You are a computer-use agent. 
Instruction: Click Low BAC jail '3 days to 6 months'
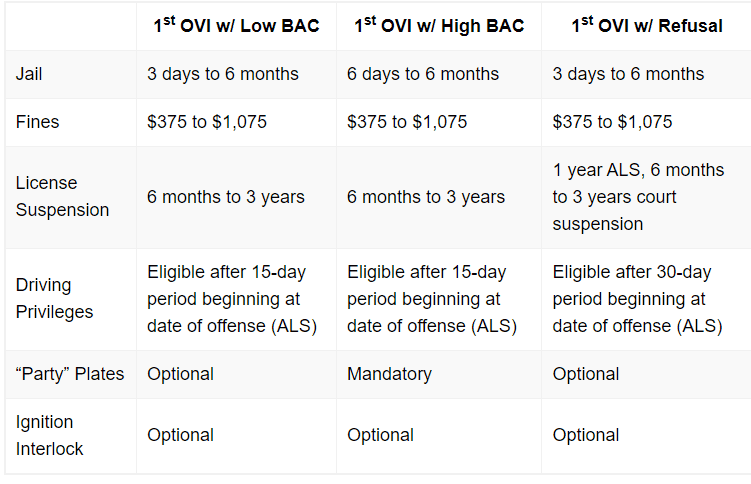point(223,74)
